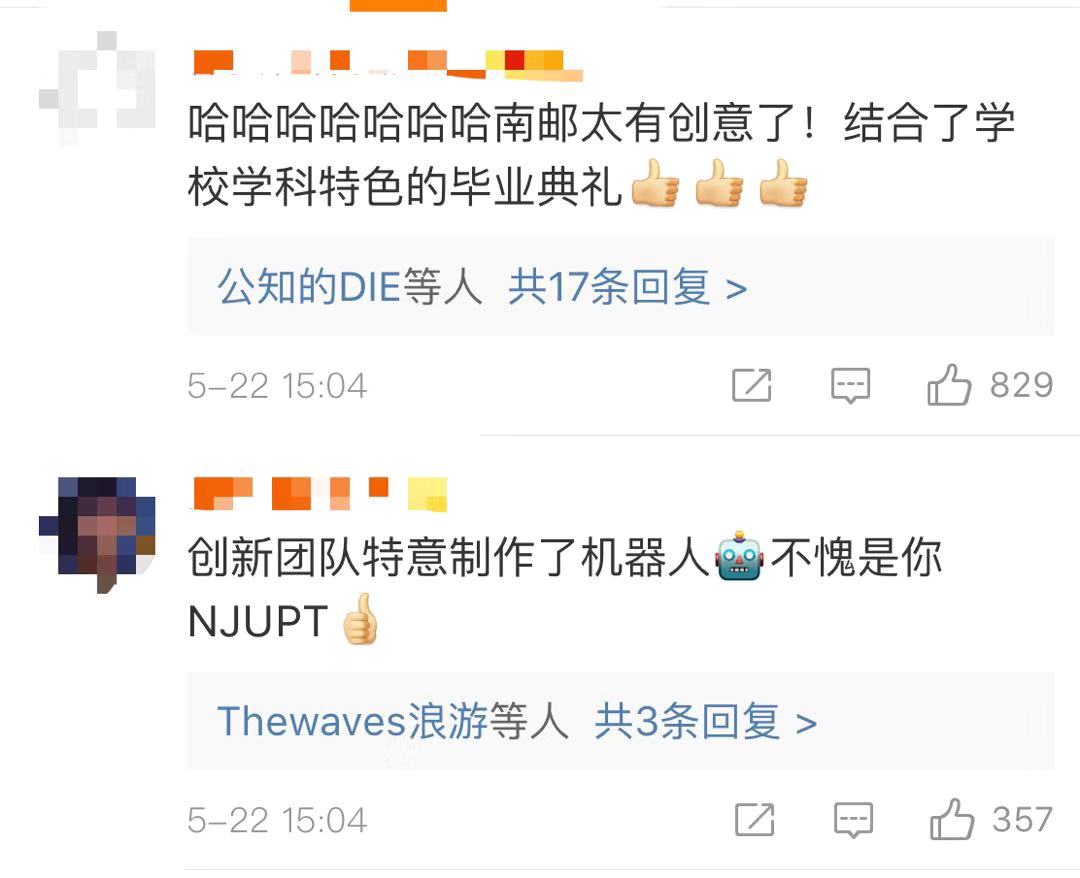Tap the thumbs-up emojis in first comment

[718, 182]
